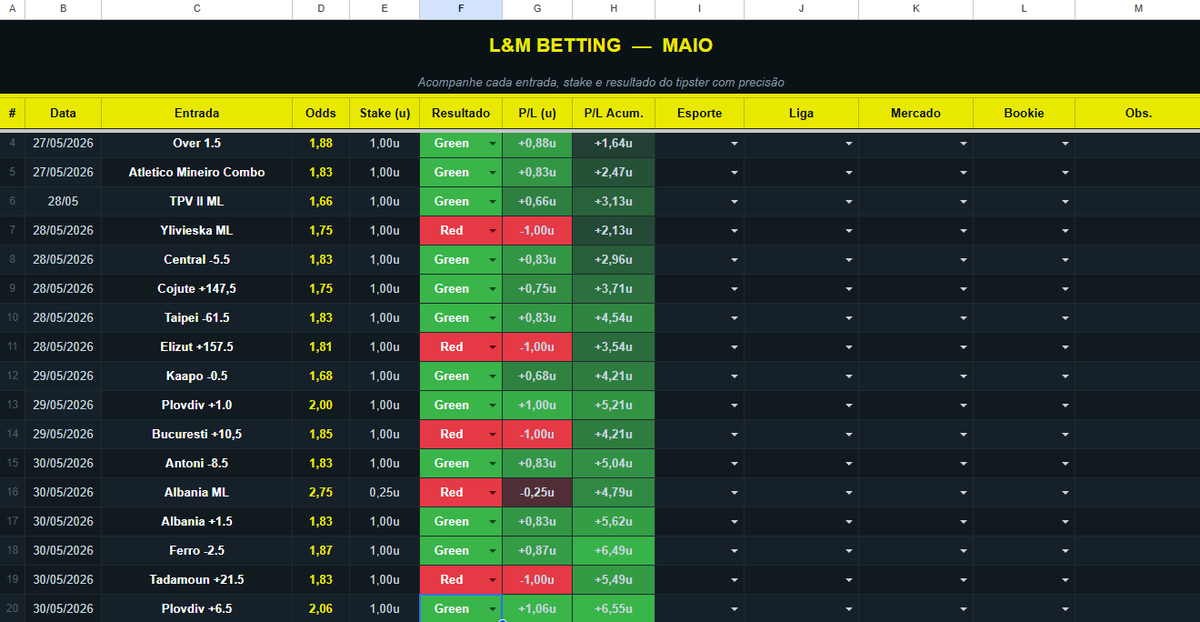Select the 0,25u stake cell
Image resolution: width=1200 pixels, height=622 pixels.
(x=385, y=492)
